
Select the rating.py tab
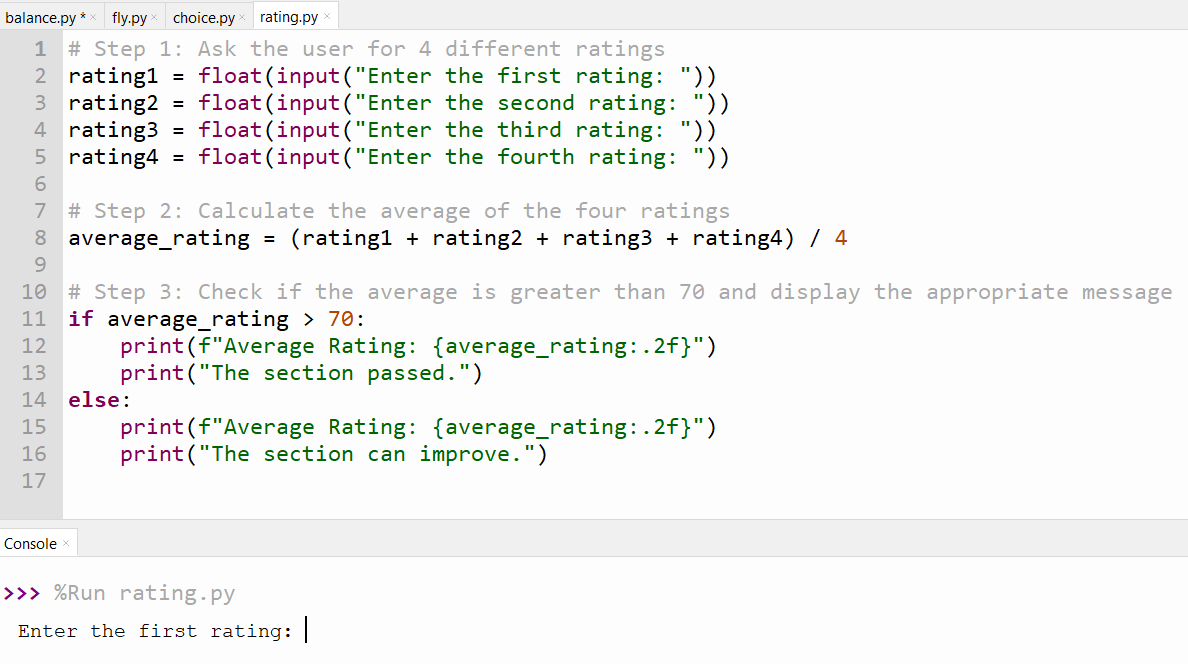(289, 17)
